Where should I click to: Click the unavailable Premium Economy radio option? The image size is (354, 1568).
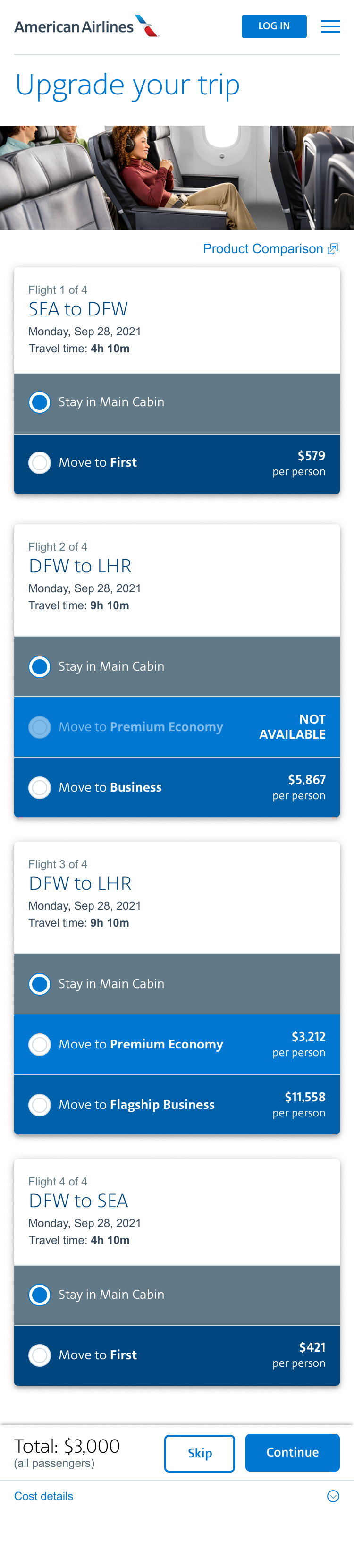(40, 727)
